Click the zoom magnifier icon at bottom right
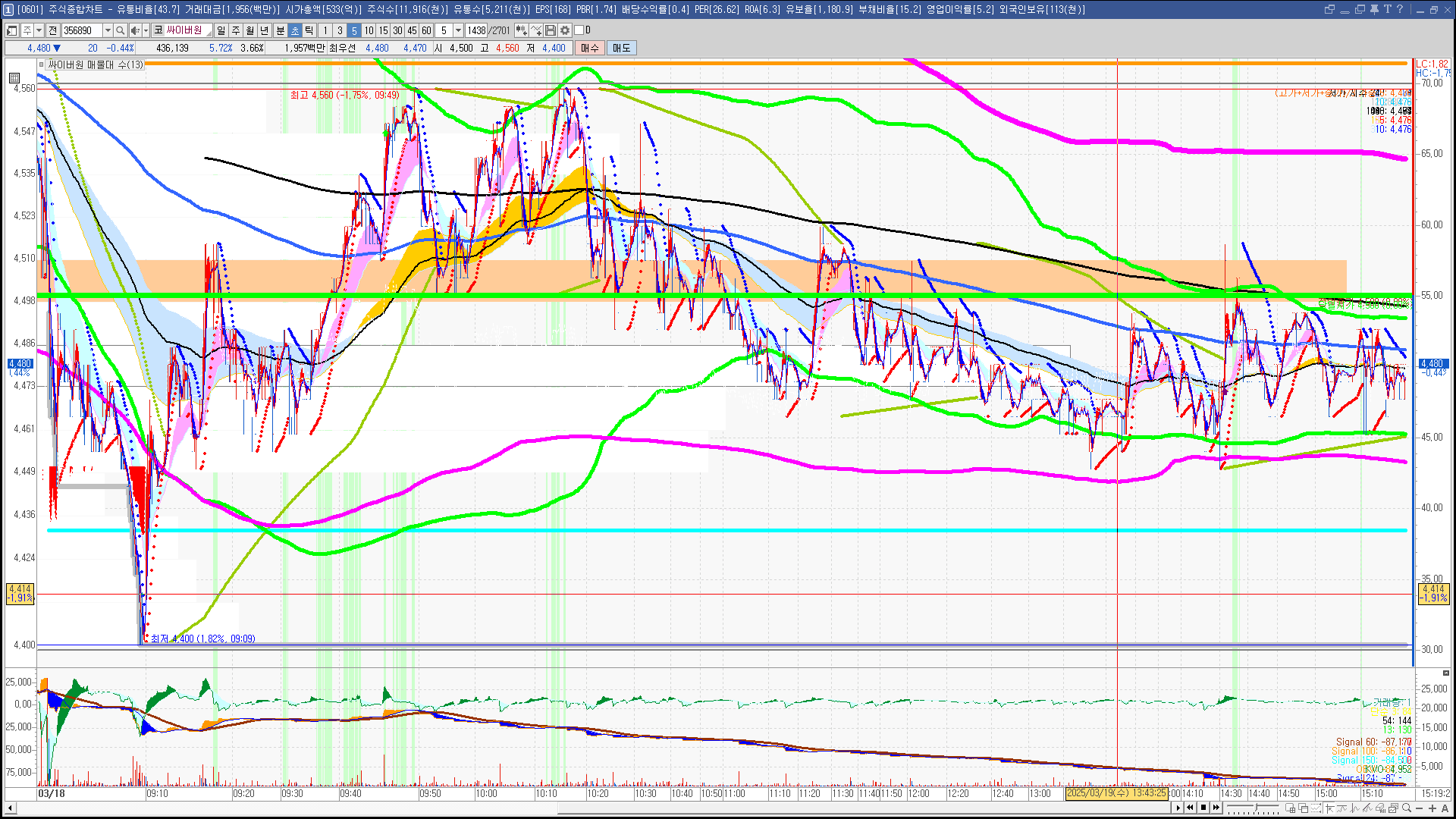The width and height of the screenshot is (1456, 819). (x=1407, y=808)
